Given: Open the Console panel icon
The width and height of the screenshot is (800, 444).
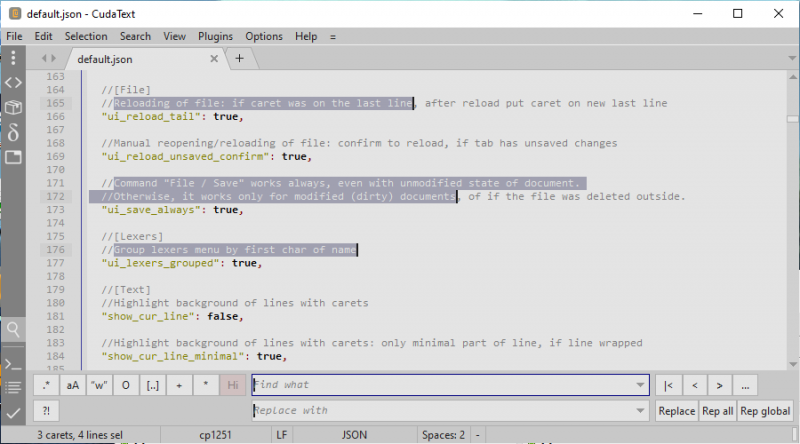Looking at the screenshot, I should pos(13,364).
